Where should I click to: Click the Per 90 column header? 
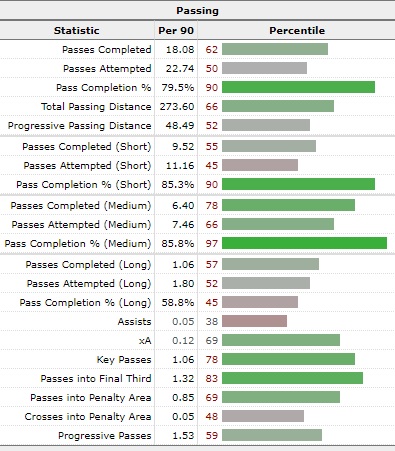point(176,31)
